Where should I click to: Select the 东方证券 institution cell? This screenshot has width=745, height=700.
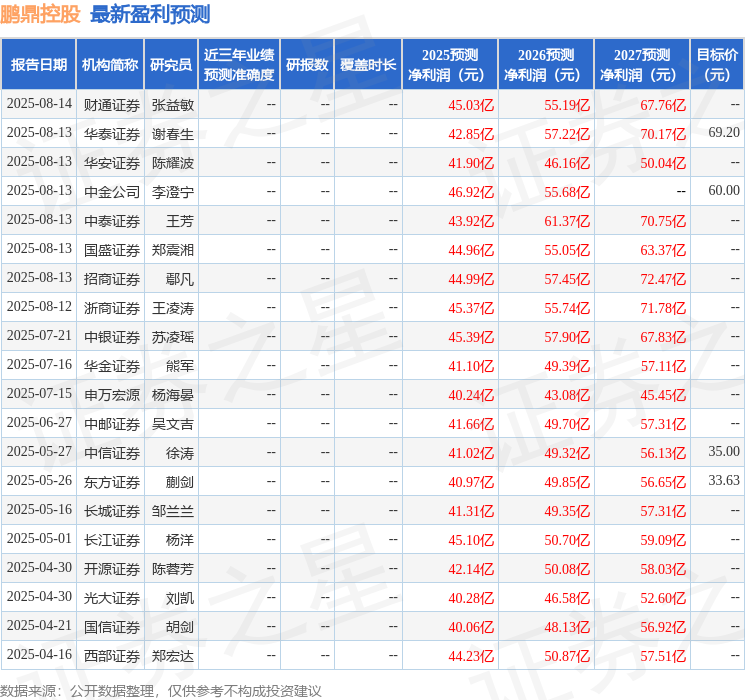(112, 482)
